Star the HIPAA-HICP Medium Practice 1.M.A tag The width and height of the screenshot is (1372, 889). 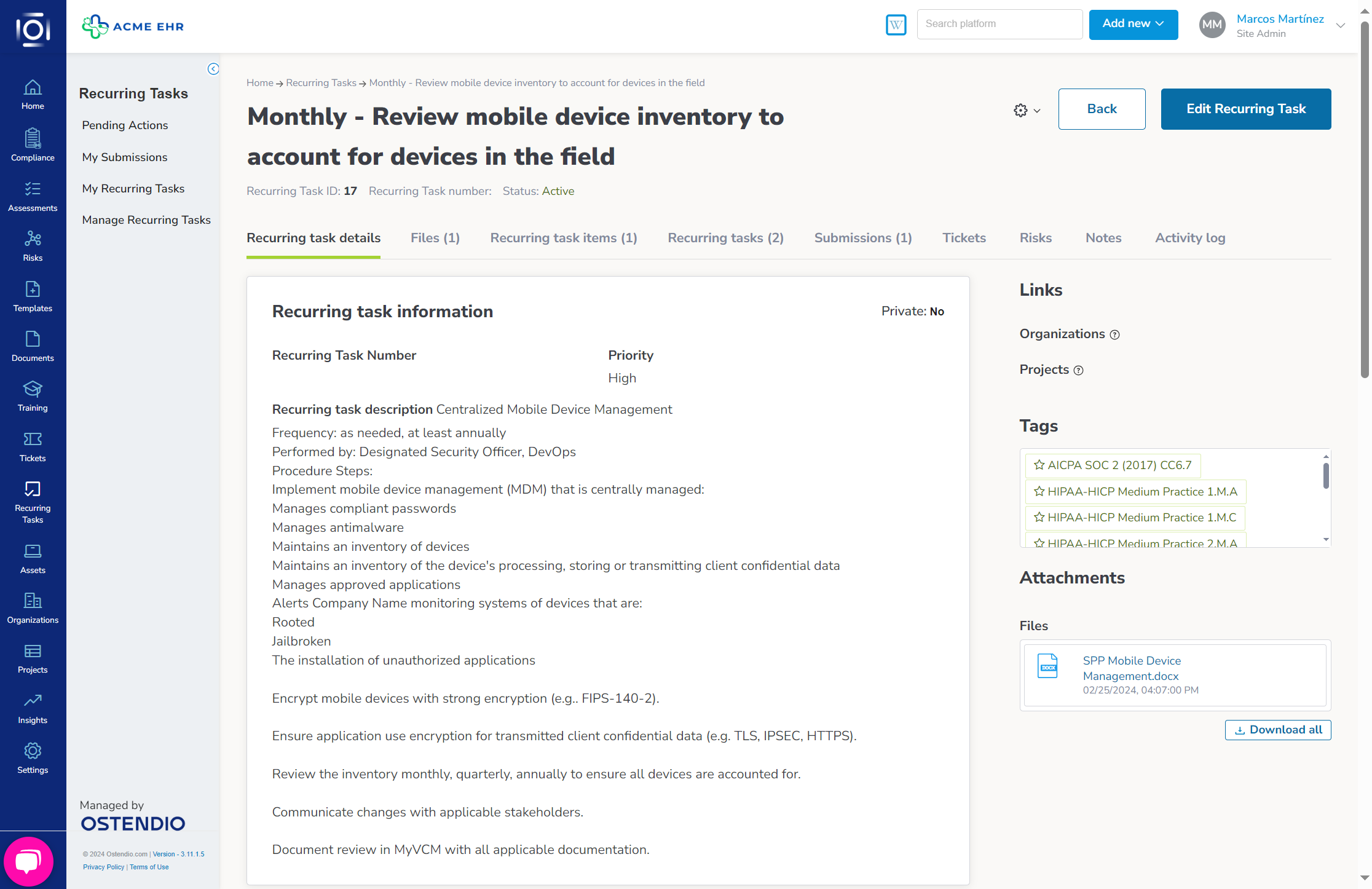pyautogui.click(x=1039, y=491)
